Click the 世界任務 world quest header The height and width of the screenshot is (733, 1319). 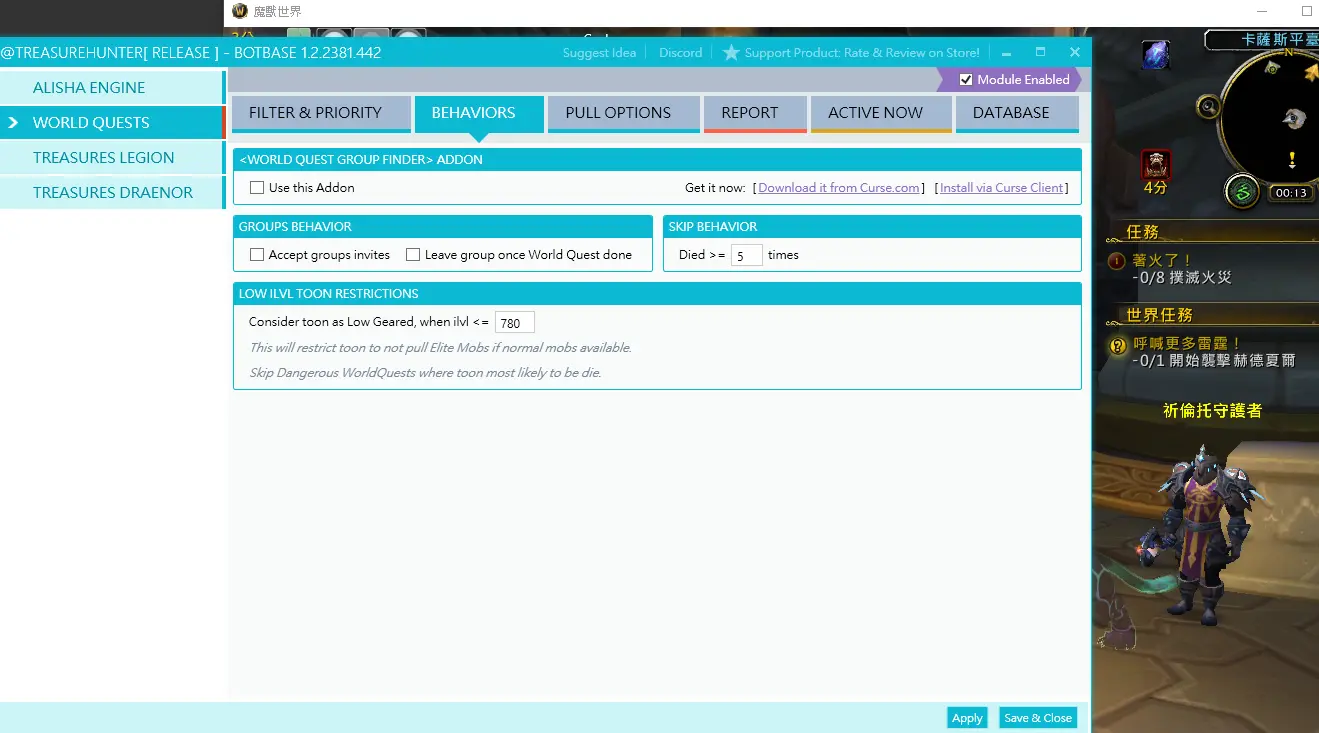[x=1159, y=315]
